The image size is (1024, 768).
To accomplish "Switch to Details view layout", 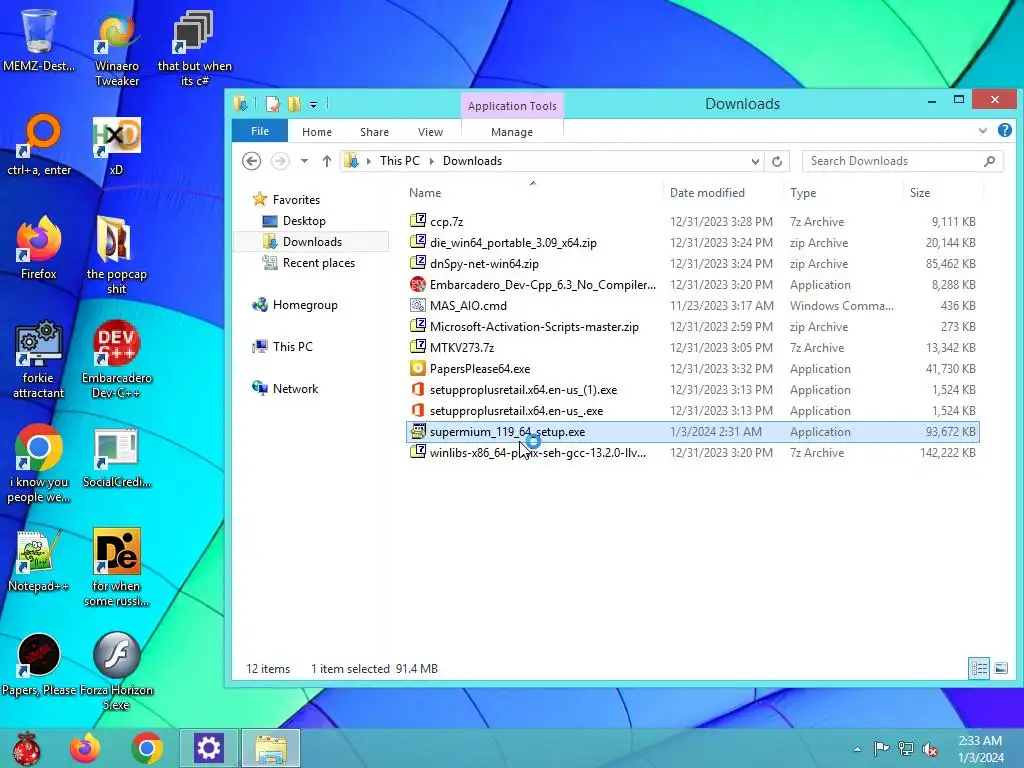I will pos(979,668).
